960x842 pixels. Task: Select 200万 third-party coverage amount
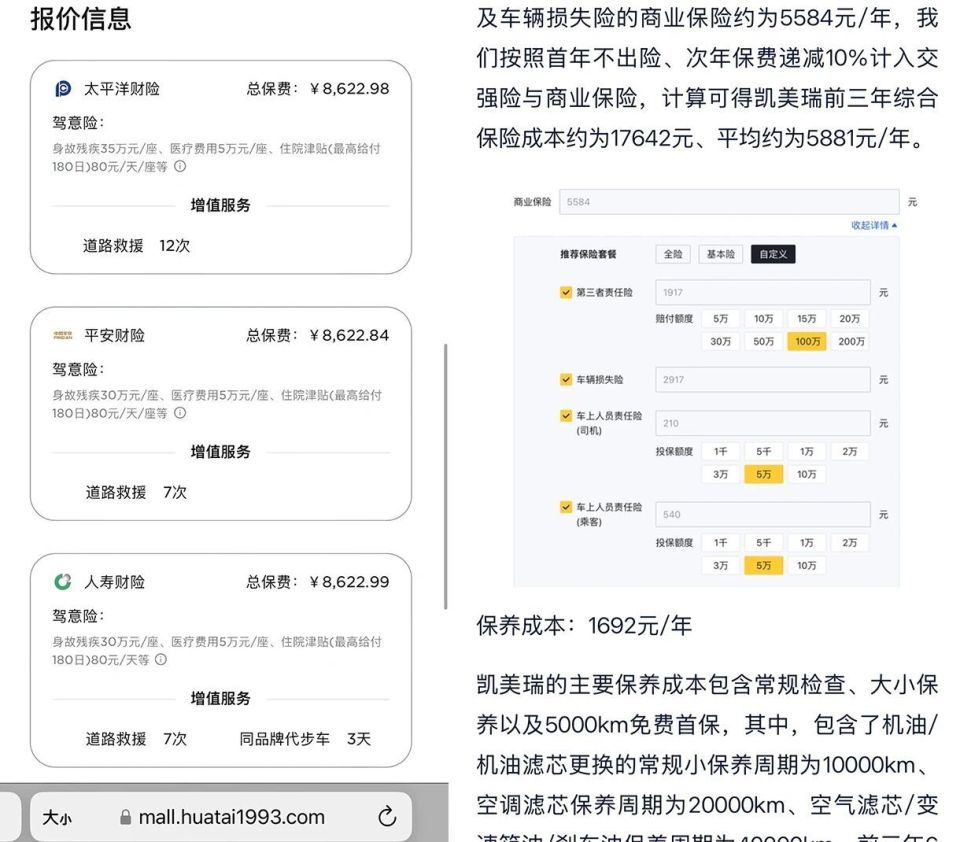849,341
